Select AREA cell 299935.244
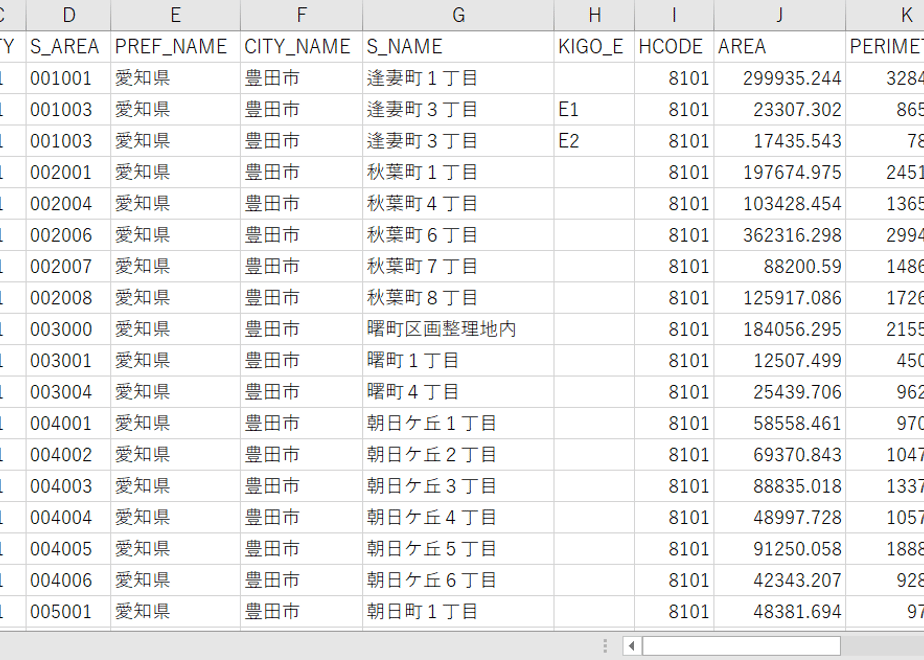 tap(780, 78)
